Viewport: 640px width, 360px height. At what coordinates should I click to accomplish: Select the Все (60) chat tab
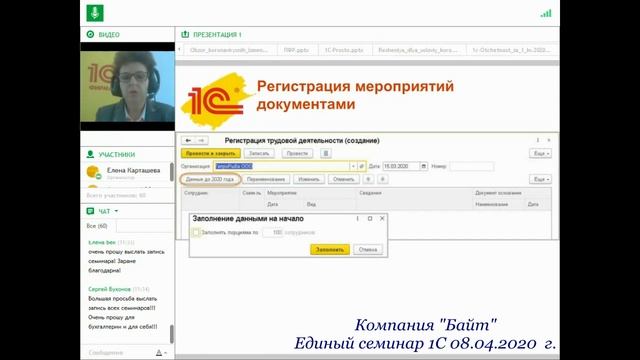pyautogui.click(x=97, y=226)
